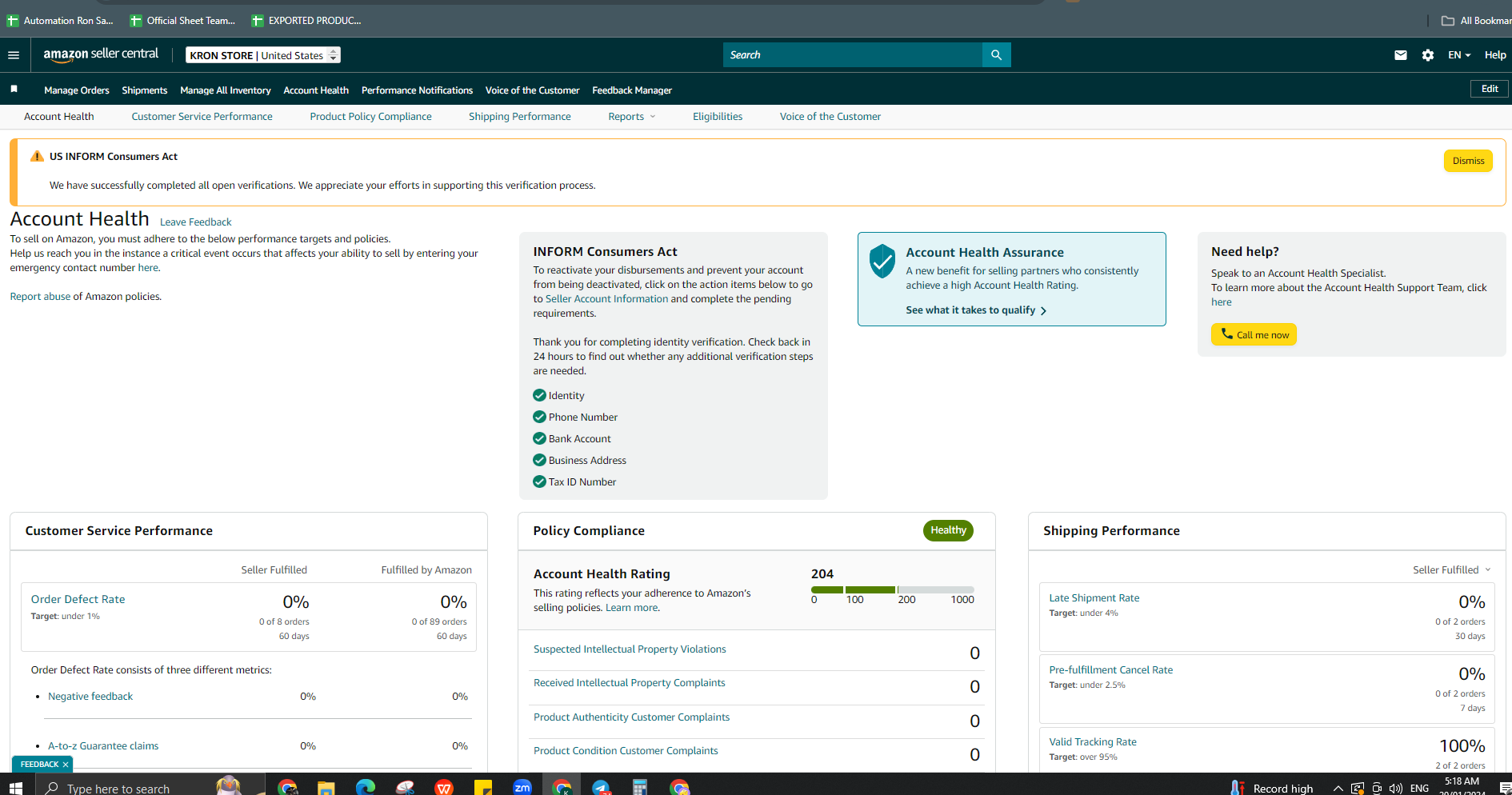Click the Edit favorites bar button
The image size is (1512, 795).
1490,89
